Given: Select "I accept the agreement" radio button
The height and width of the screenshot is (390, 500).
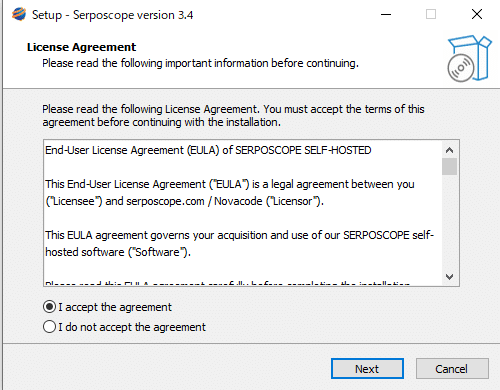Looking at the screenshot, I should [x=49, y=307].
